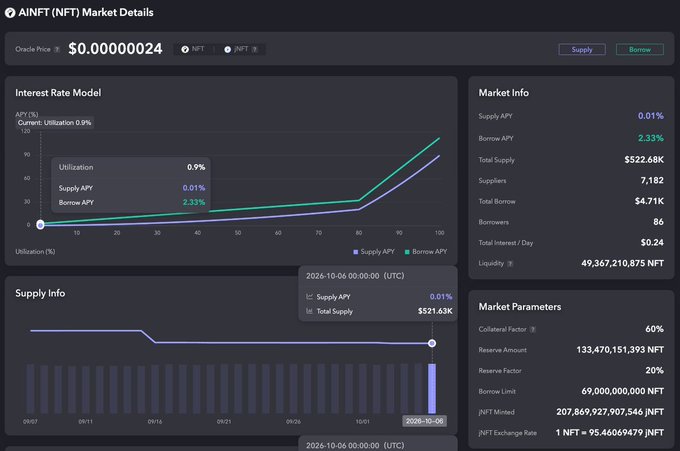This screenshot has width=680, height=451.
Task: Select the NFT token label in header
Action: (198, 49)
